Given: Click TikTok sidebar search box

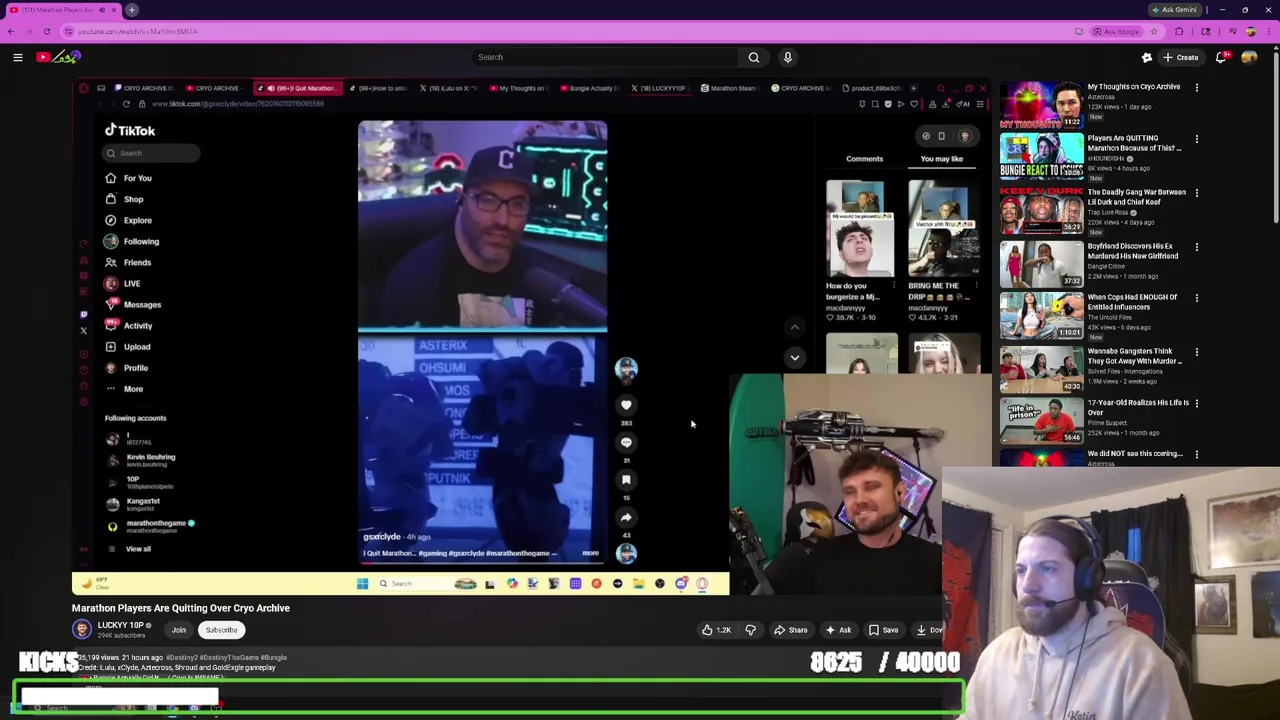Looking at the screenshot, I should pos(152,153).
